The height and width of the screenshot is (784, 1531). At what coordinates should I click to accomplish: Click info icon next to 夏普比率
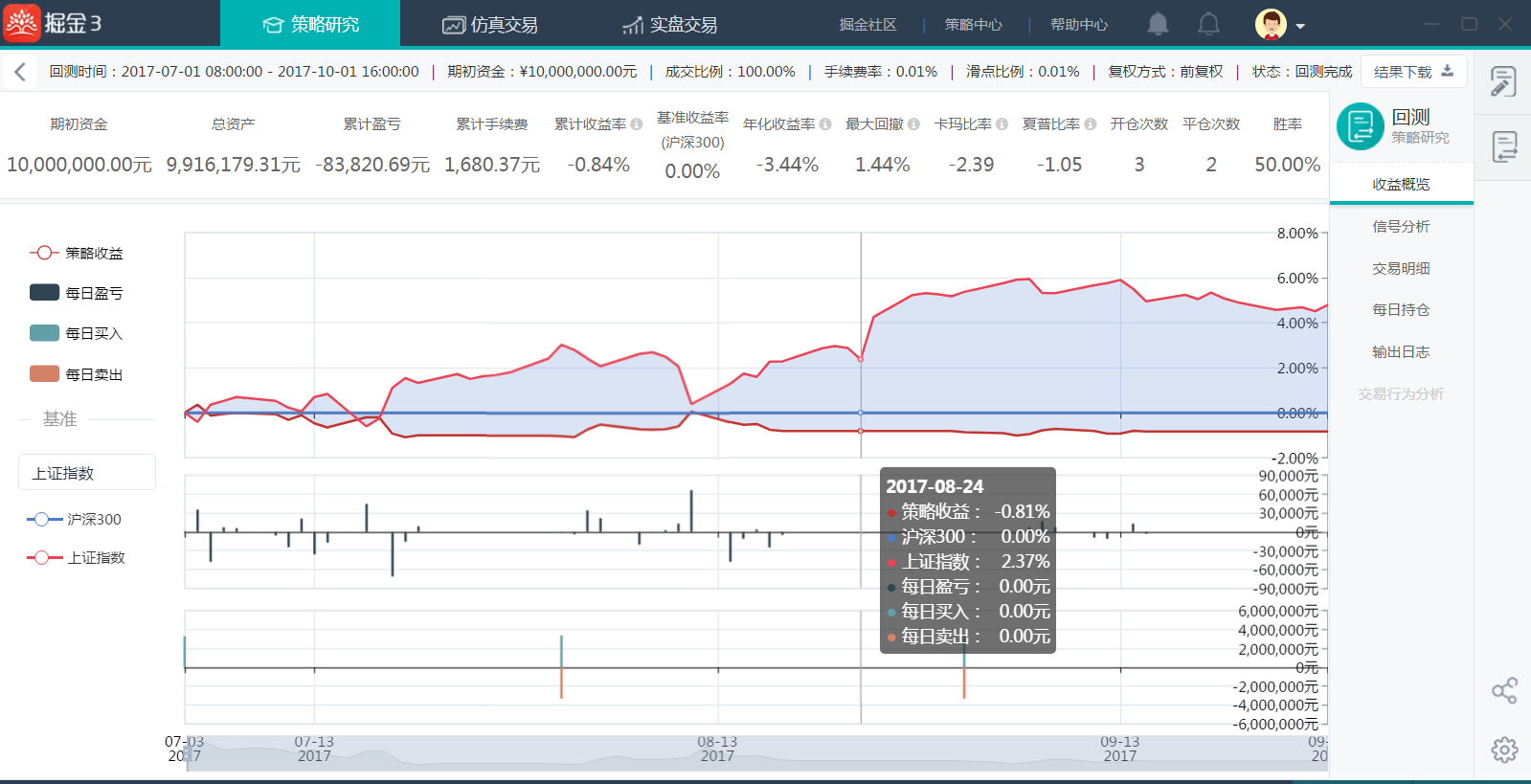[x=1090, y=124]
